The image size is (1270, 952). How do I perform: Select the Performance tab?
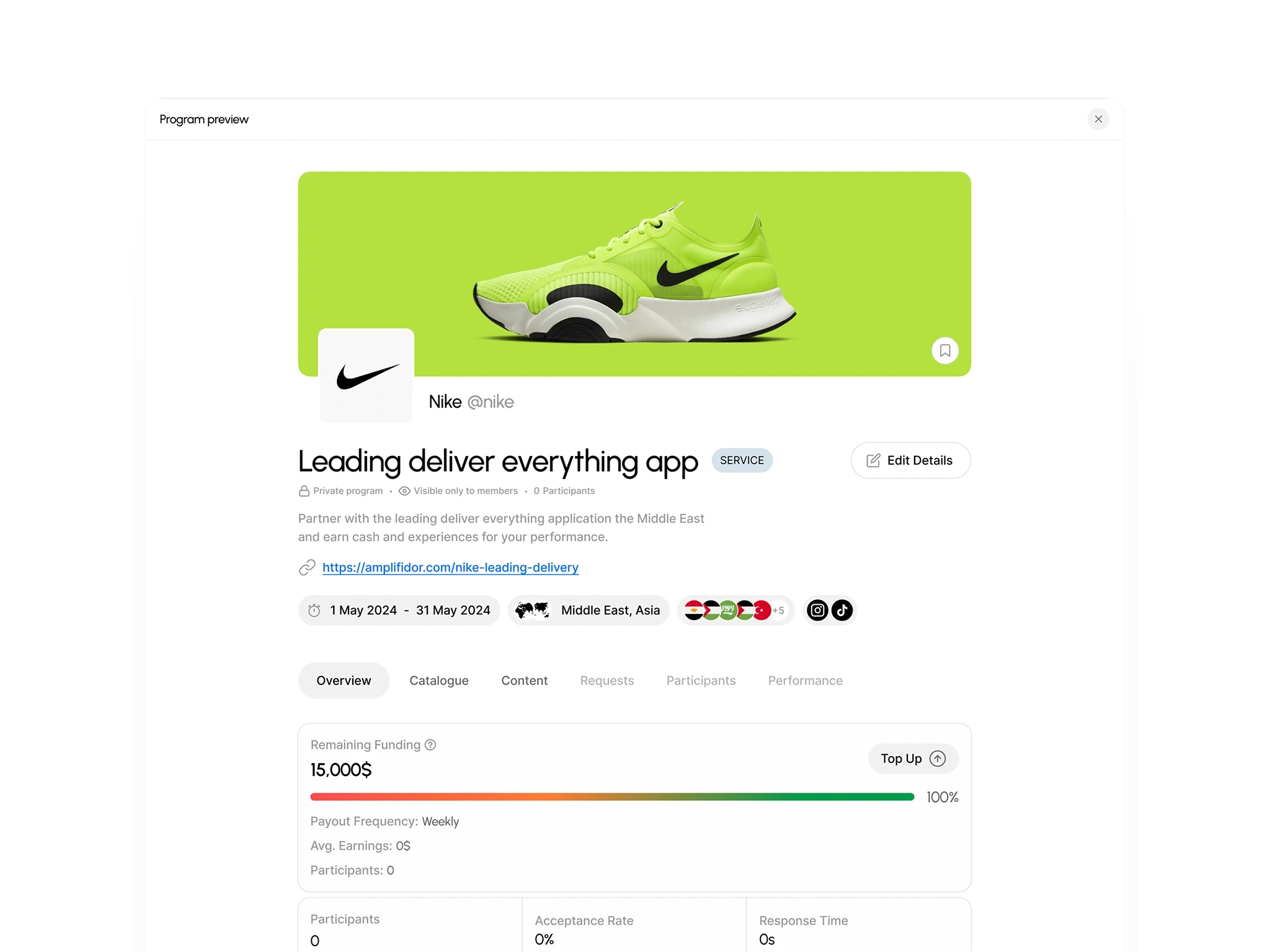point(805,681)
